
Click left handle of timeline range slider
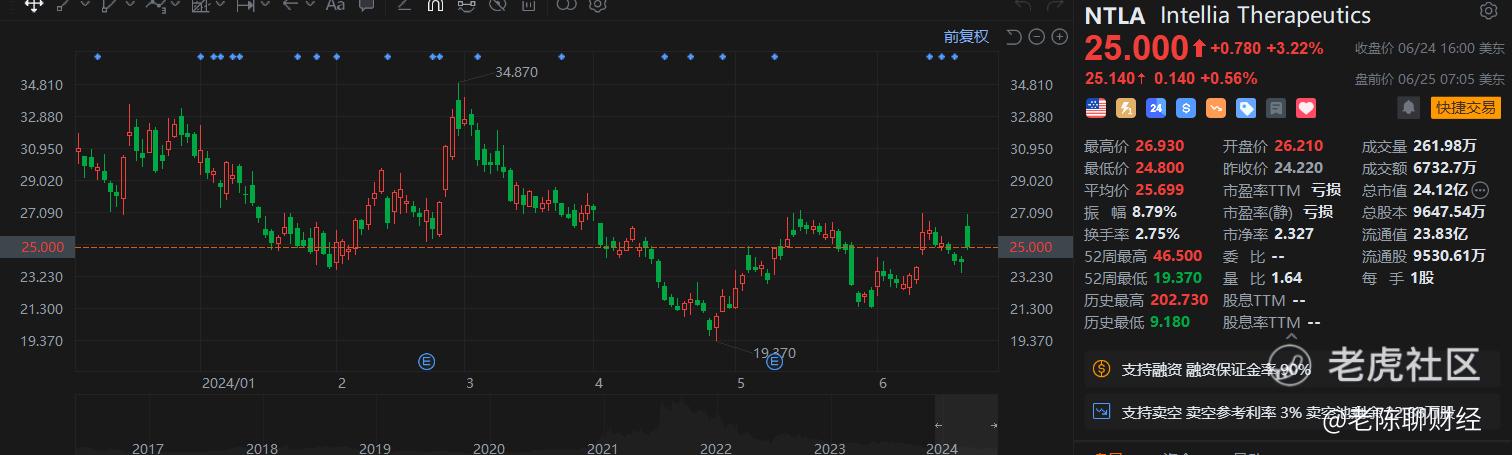click(938, 425)
